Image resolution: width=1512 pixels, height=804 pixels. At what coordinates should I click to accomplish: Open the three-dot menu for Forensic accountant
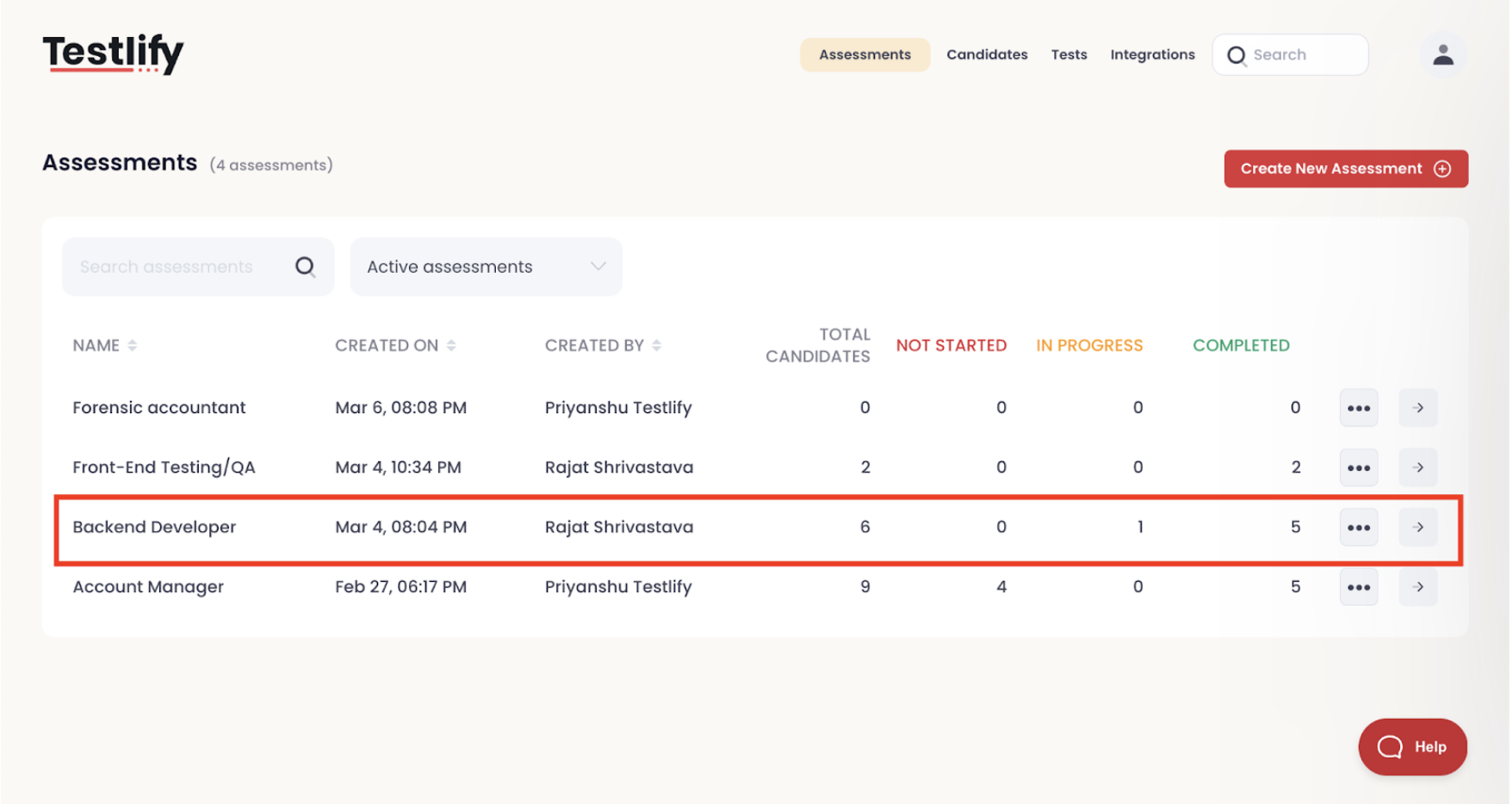click(1359, 407)
